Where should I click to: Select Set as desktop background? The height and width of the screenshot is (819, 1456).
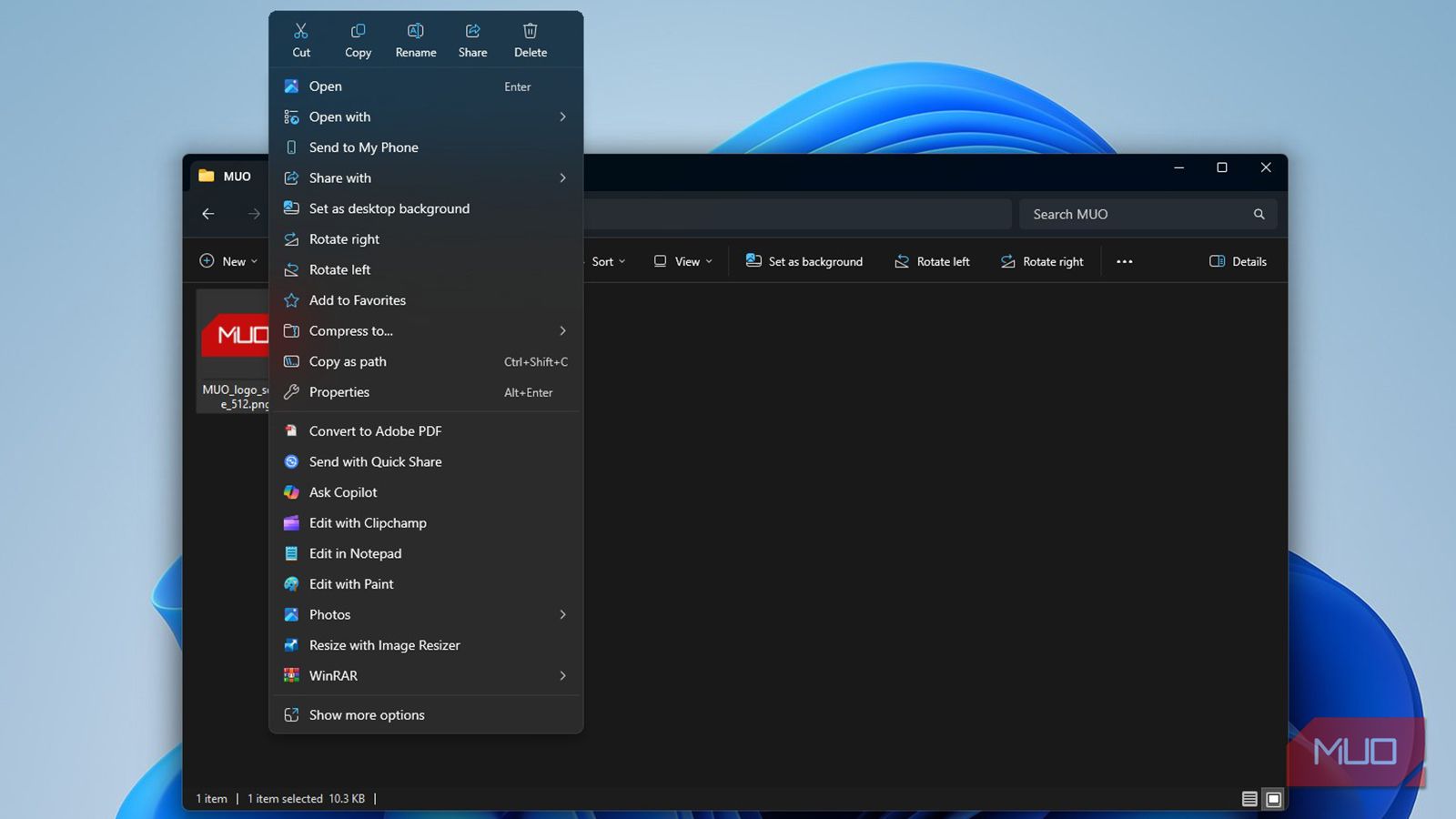tap(389, 209)
